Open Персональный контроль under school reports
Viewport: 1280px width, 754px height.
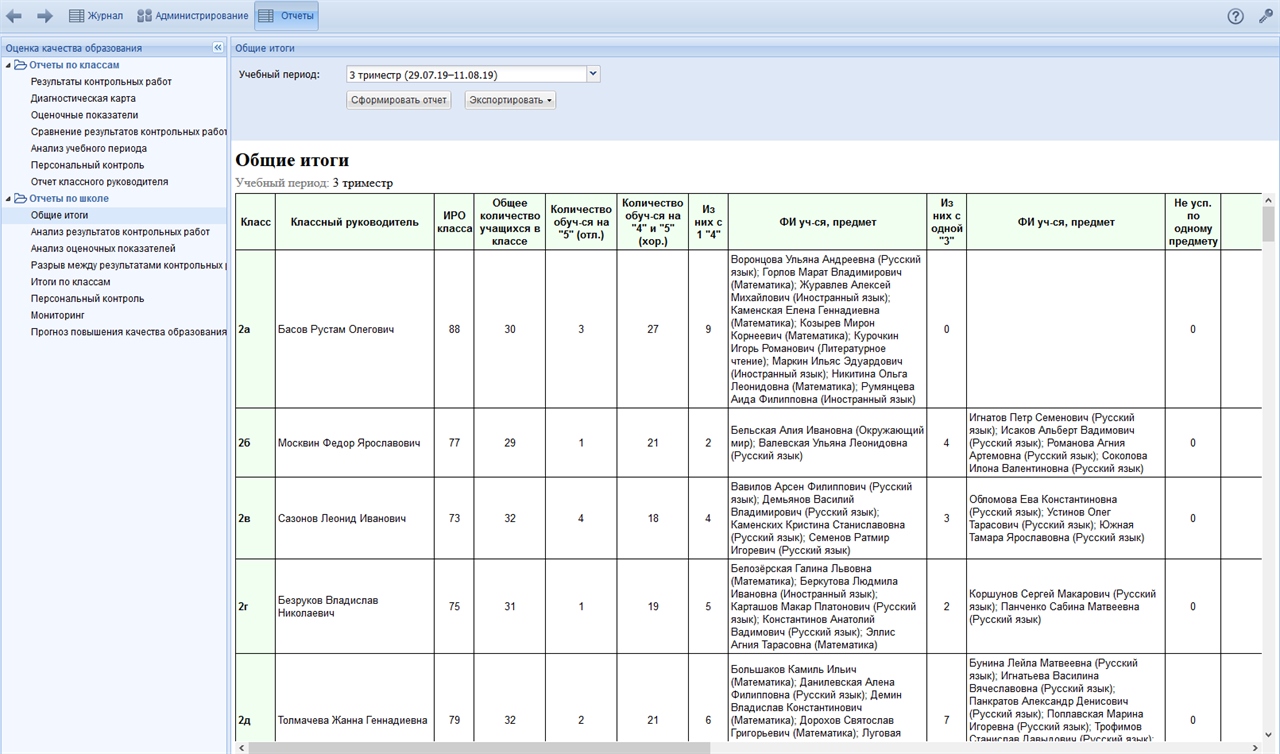pyautogui.click(x=87, y=298)
